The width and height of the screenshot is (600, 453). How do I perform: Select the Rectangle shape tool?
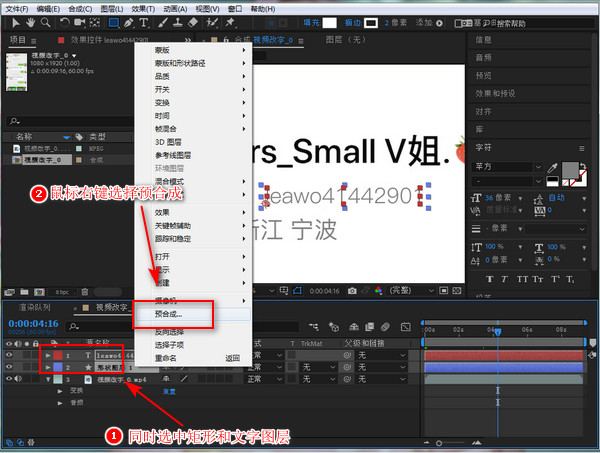click(113, 22)
